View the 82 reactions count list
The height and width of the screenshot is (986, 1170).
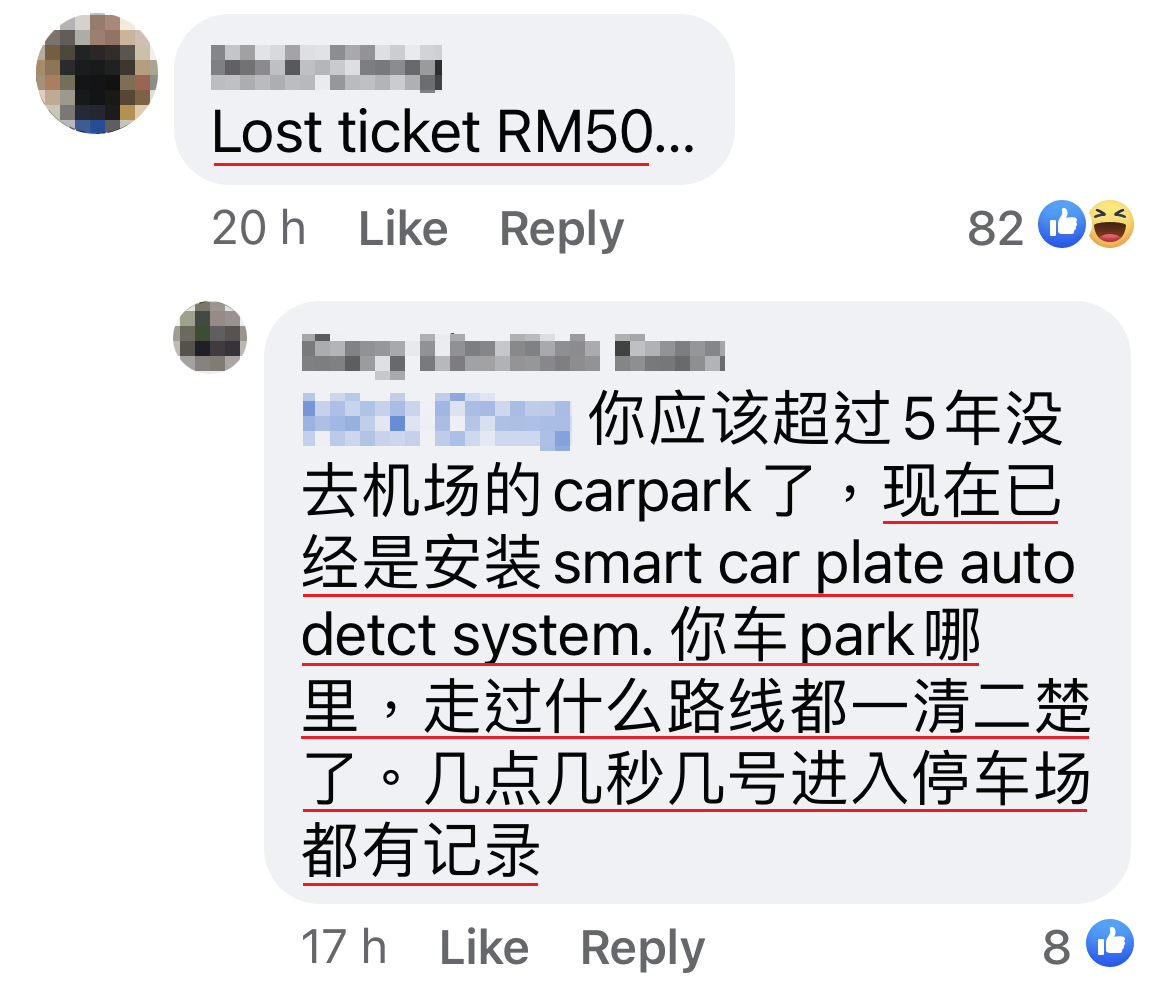(x=995, y=228)
